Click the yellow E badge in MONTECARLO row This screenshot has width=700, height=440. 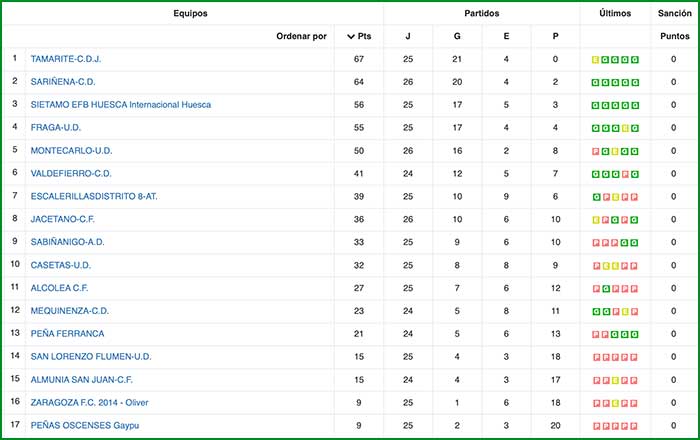point(615,151)
